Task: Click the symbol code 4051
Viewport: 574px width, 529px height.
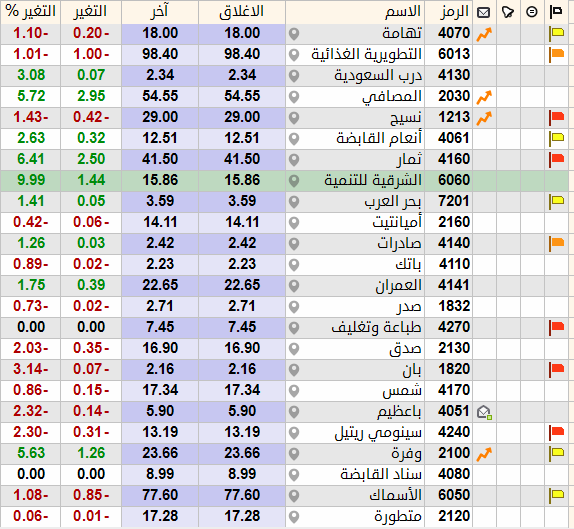Action: (454, 411)
